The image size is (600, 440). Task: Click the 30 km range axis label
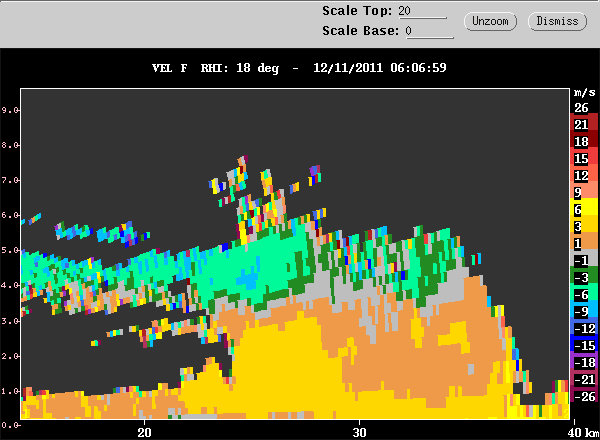359,432
